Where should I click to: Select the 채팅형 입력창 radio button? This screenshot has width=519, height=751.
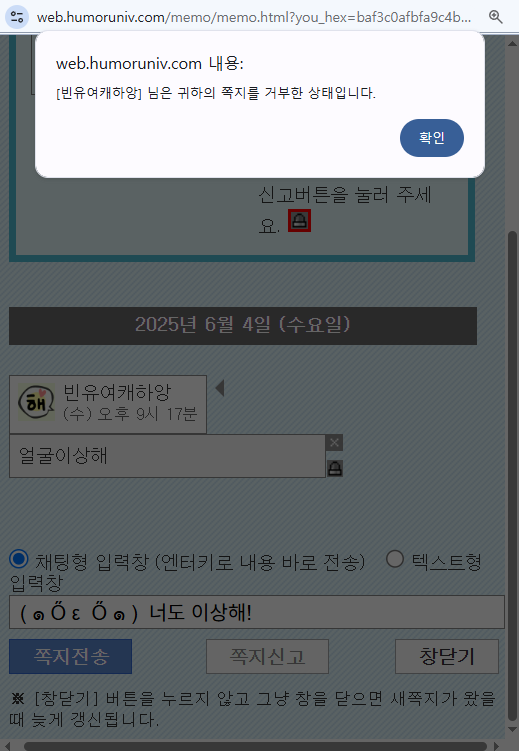[19, 559]
